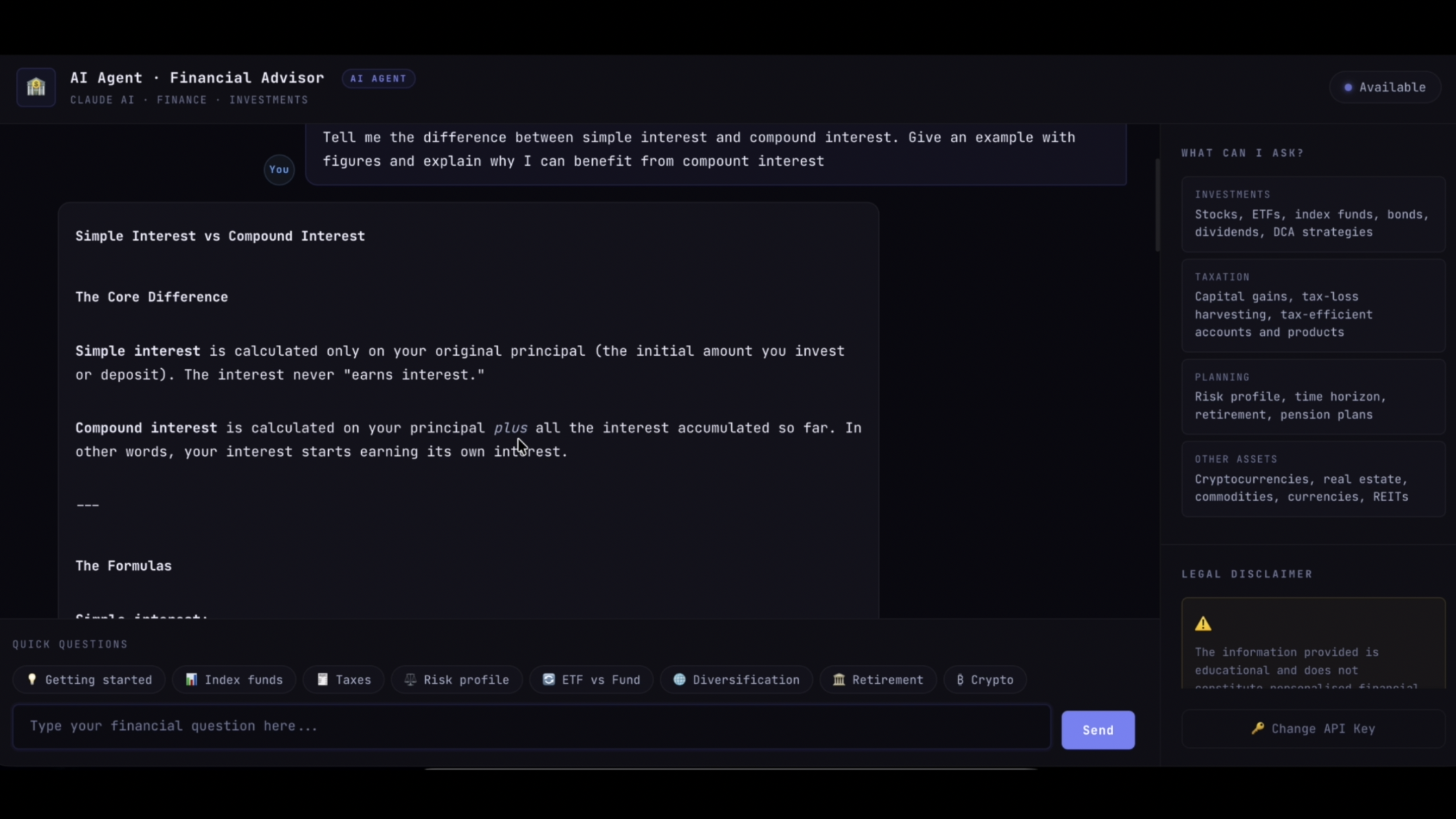Click the disclaimer text 'The information provided is'
Viewport: 1456px width, 819px height.
click(x=1286, y=652)
